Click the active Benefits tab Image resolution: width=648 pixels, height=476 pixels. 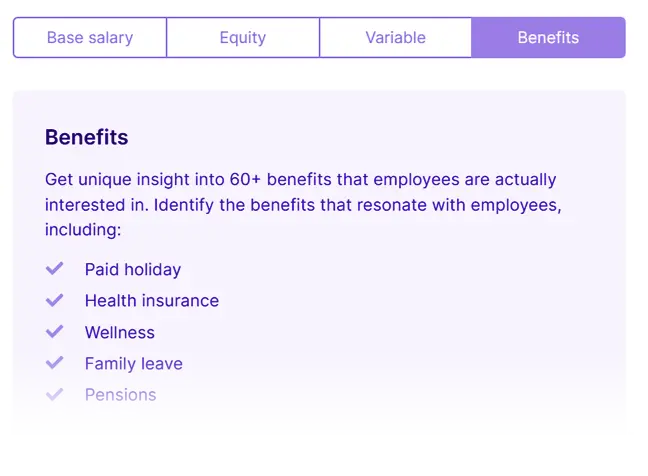point(548,38)
